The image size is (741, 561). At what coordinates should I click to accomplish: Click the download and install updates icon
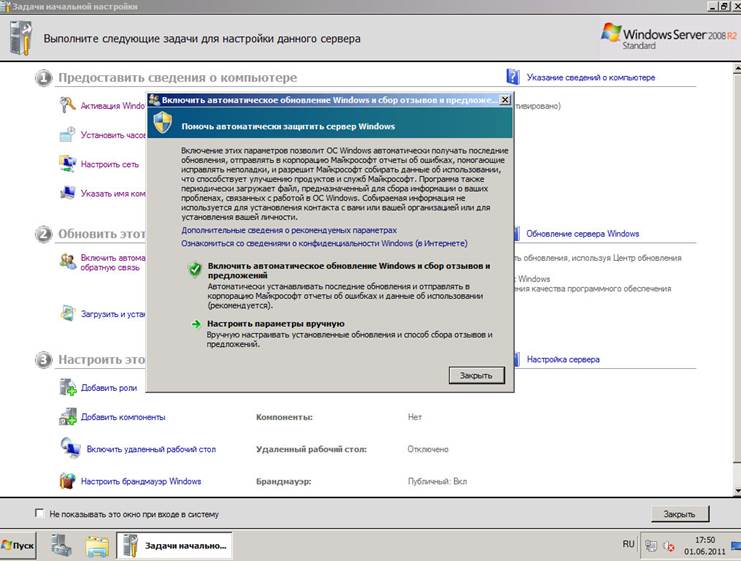[68, 313]
